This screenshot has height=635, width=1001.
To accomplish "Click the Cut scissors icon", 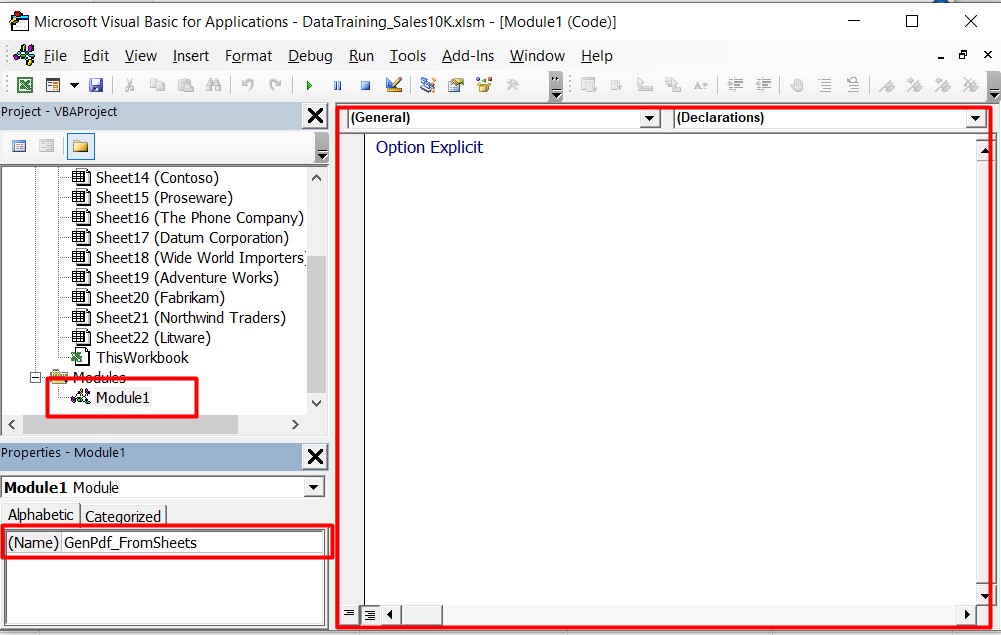I will [129, 85].
